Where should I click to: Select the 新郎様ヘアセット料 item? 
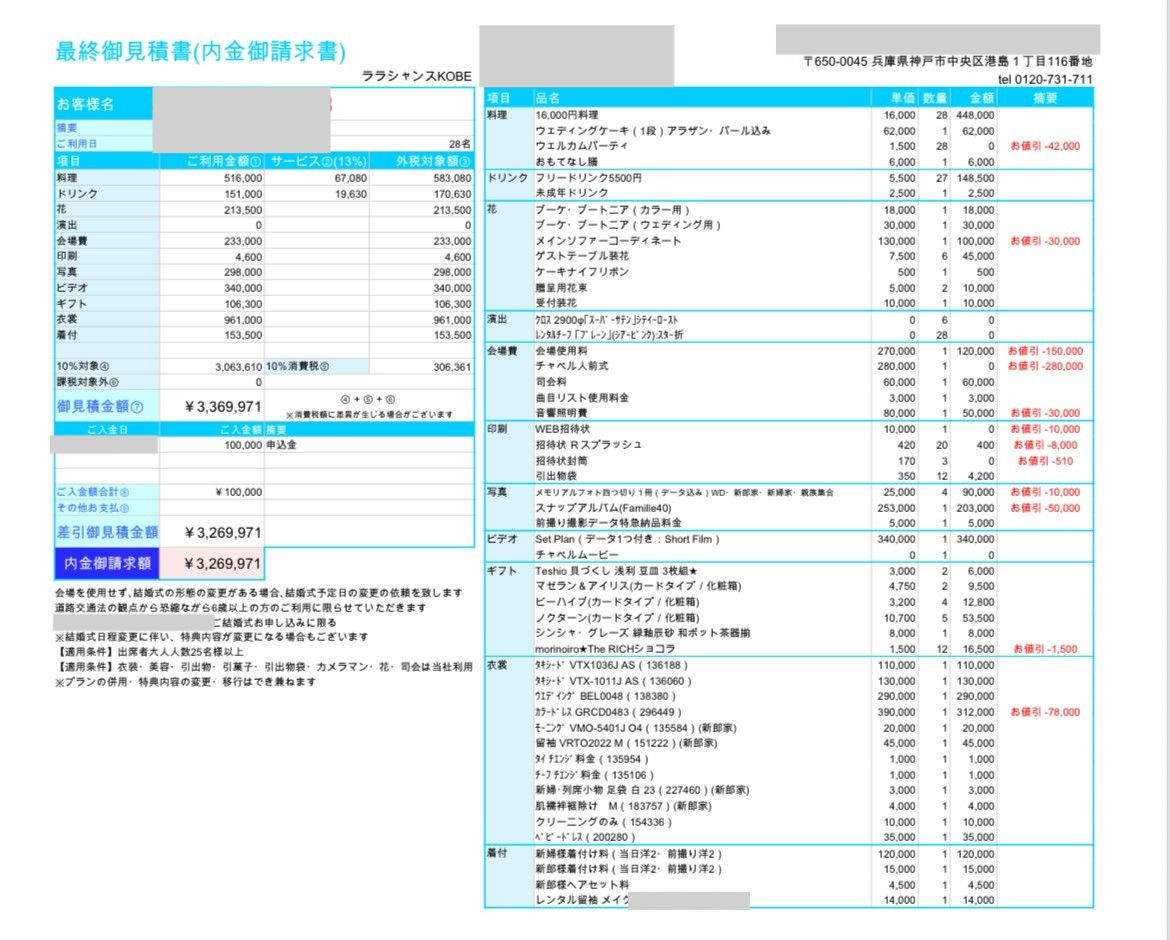coord(582,886)
